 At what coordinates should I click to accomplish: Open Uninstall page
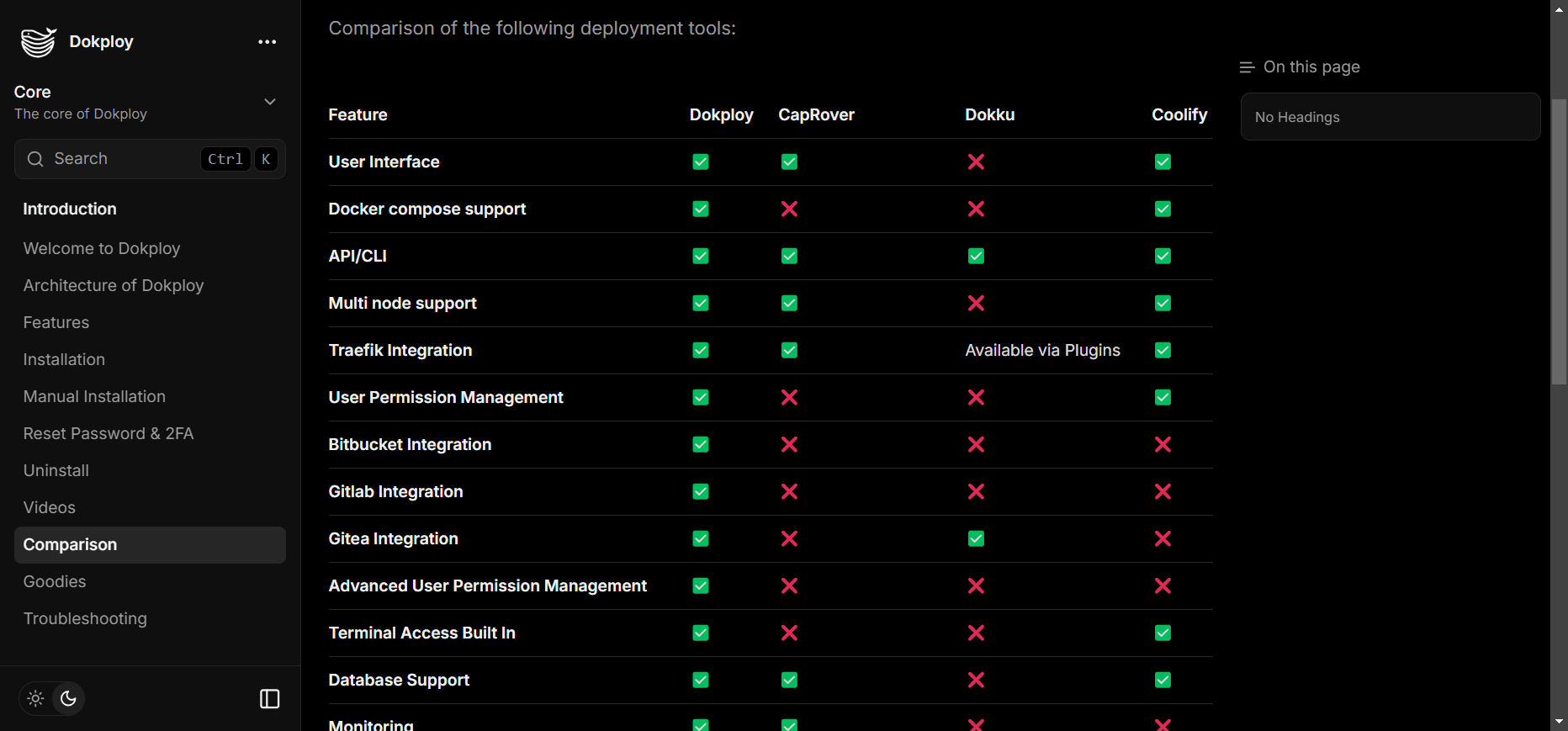[x=56, y=470]
